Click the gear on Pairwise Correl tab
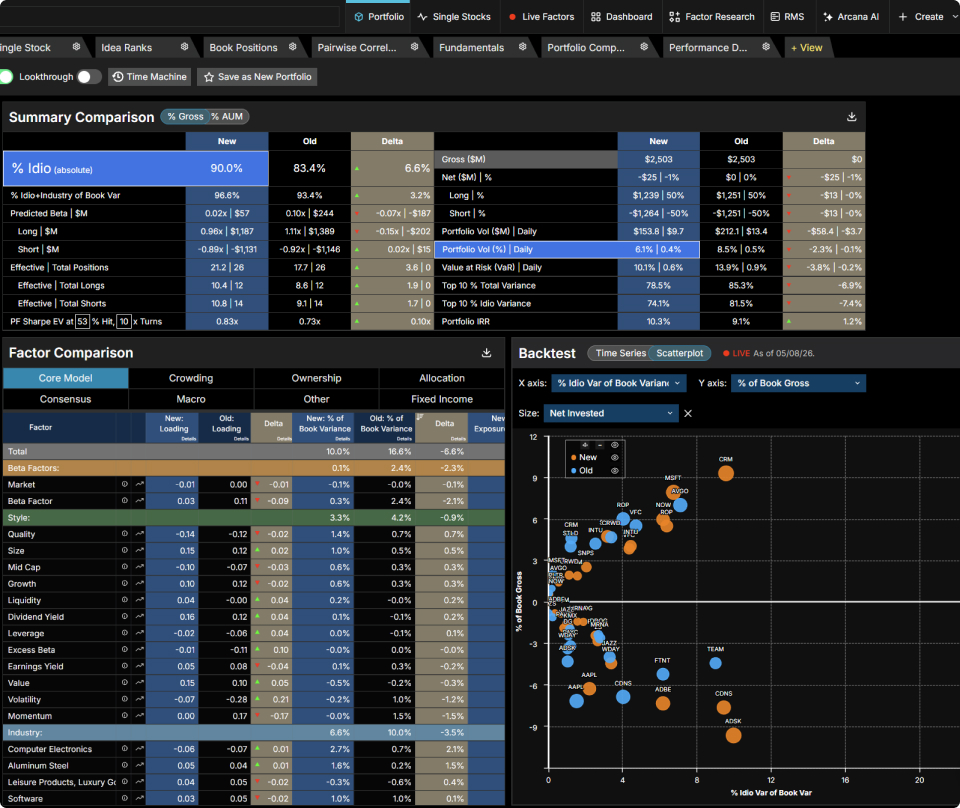 click(x=414, y=47)
